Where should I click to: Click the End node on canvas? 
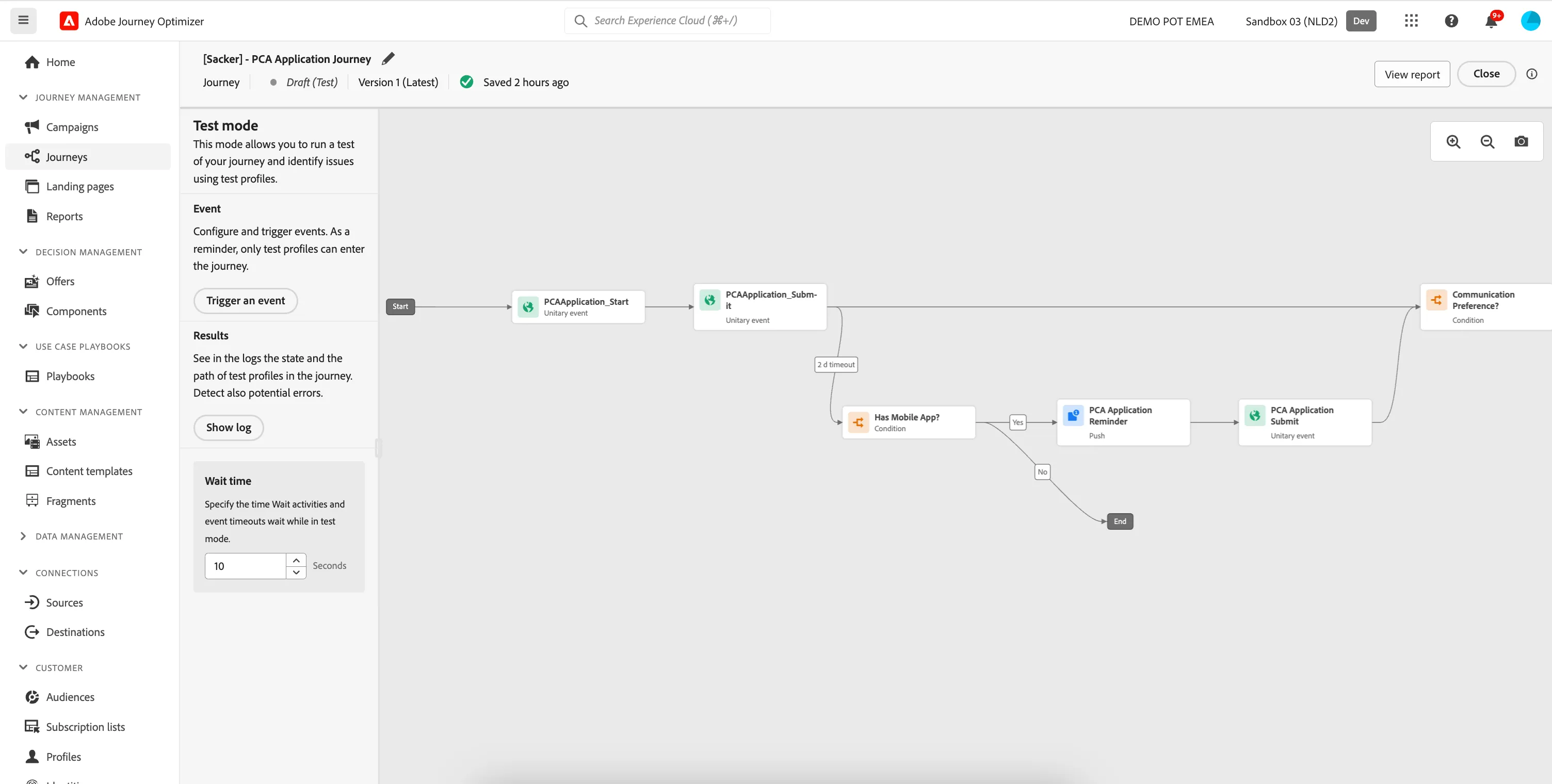1120,521
